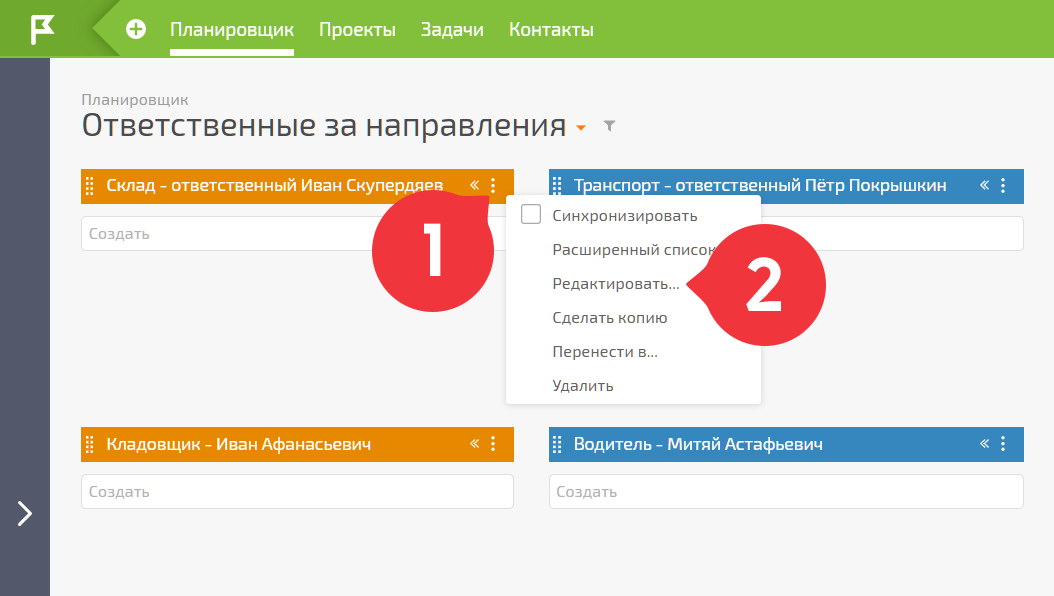Open the Задачи tab
The height and width of the screenshot is (596, 1054).
point(452,30)
